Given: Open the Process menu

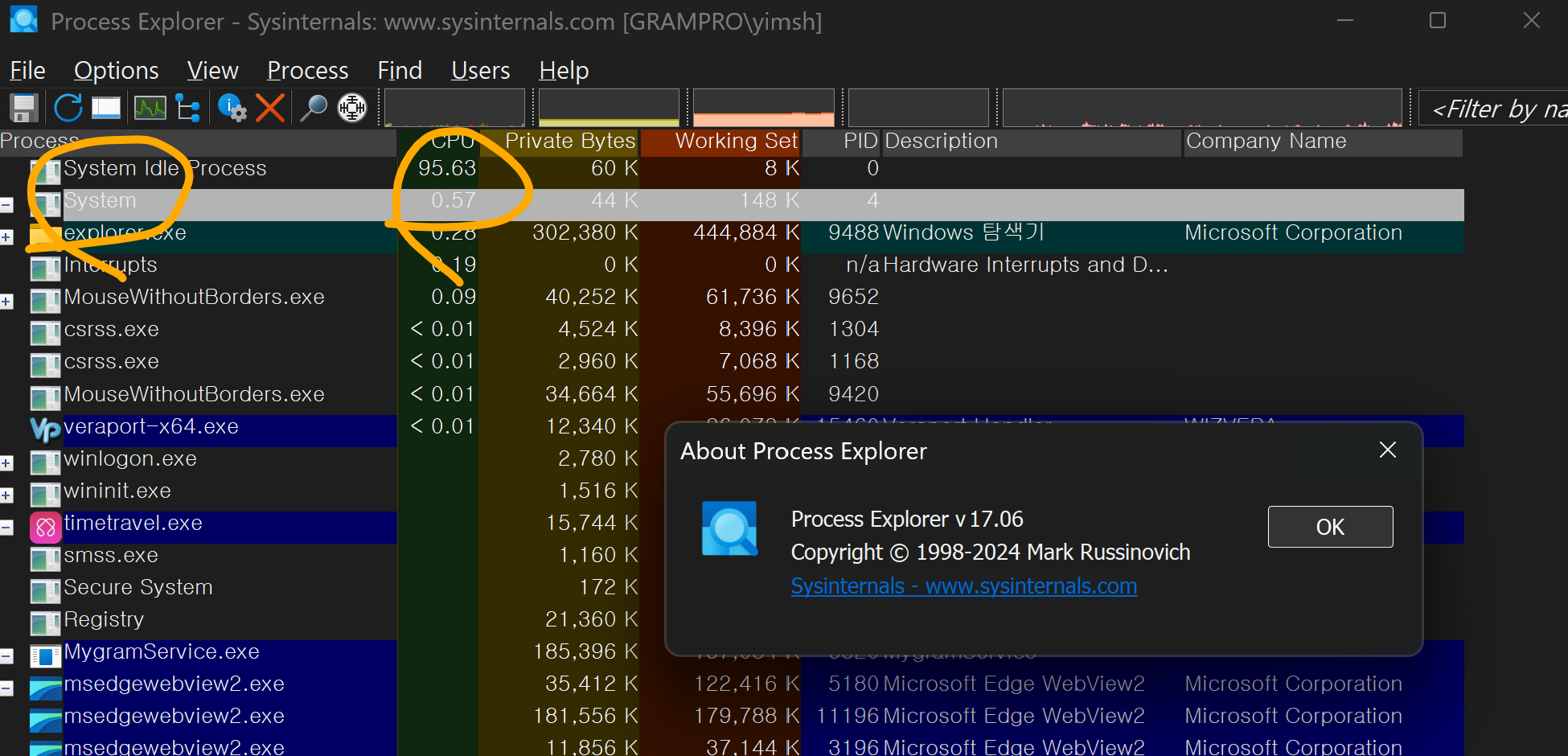Looking at the screenshot, I should pyautogui.click(x=308, y=71).
